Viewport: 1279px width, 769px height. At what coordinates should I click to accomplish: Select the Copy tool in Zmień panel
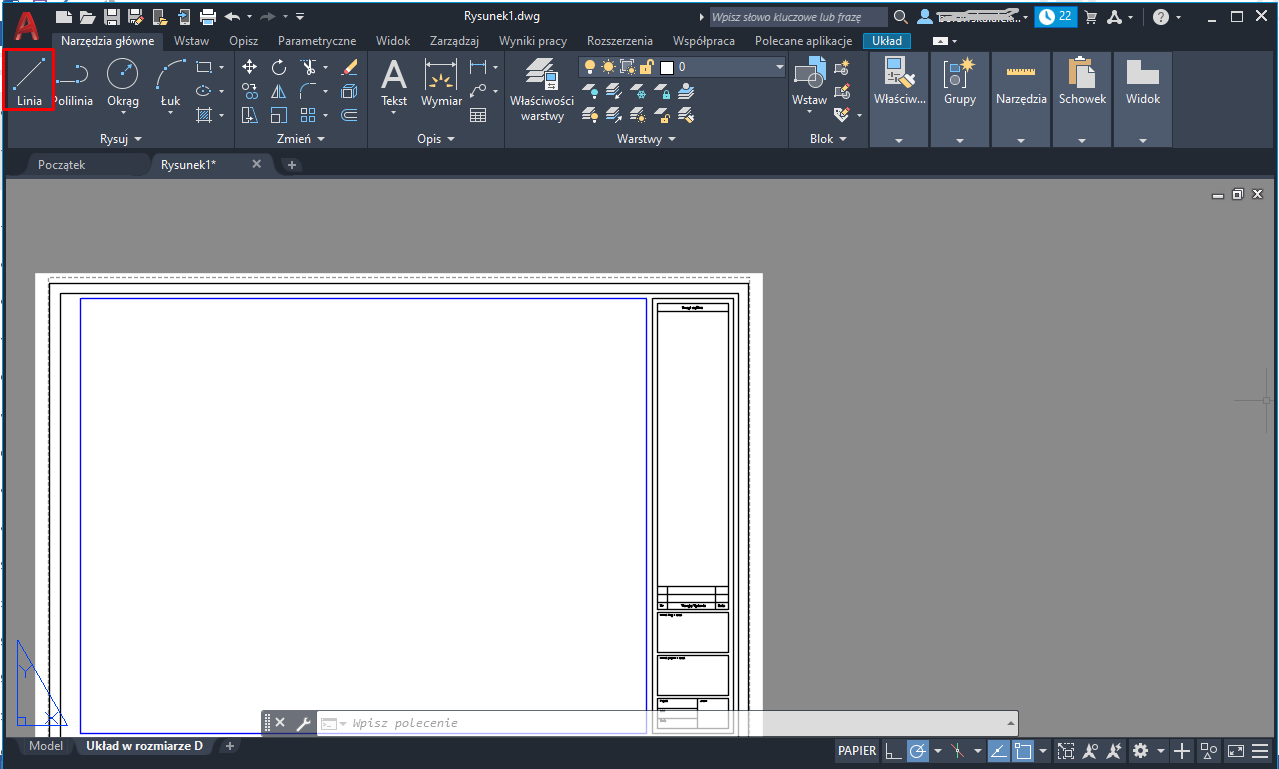[250, 91]
